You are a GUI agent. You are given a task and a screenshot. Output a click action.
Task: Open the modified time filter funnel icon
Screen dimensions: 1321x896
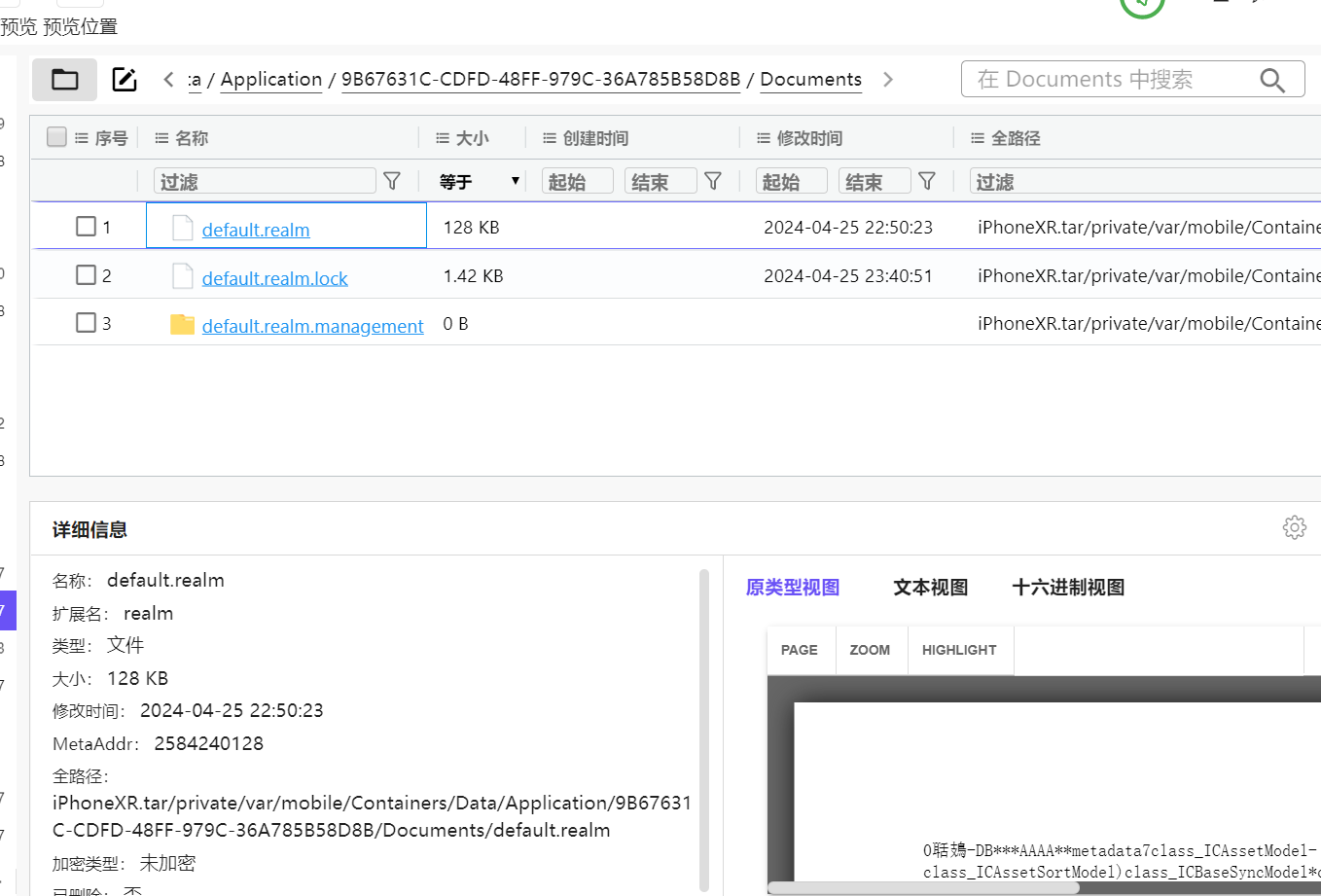click(x=927, y=181)
